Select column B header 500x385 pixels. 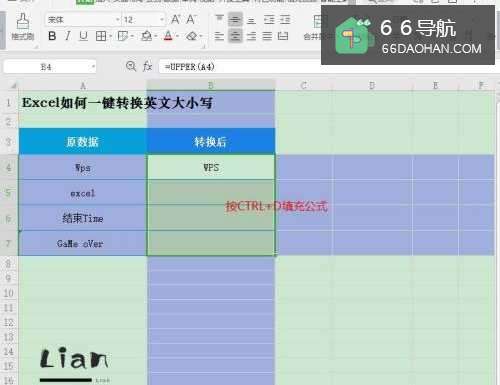(211, 85)
